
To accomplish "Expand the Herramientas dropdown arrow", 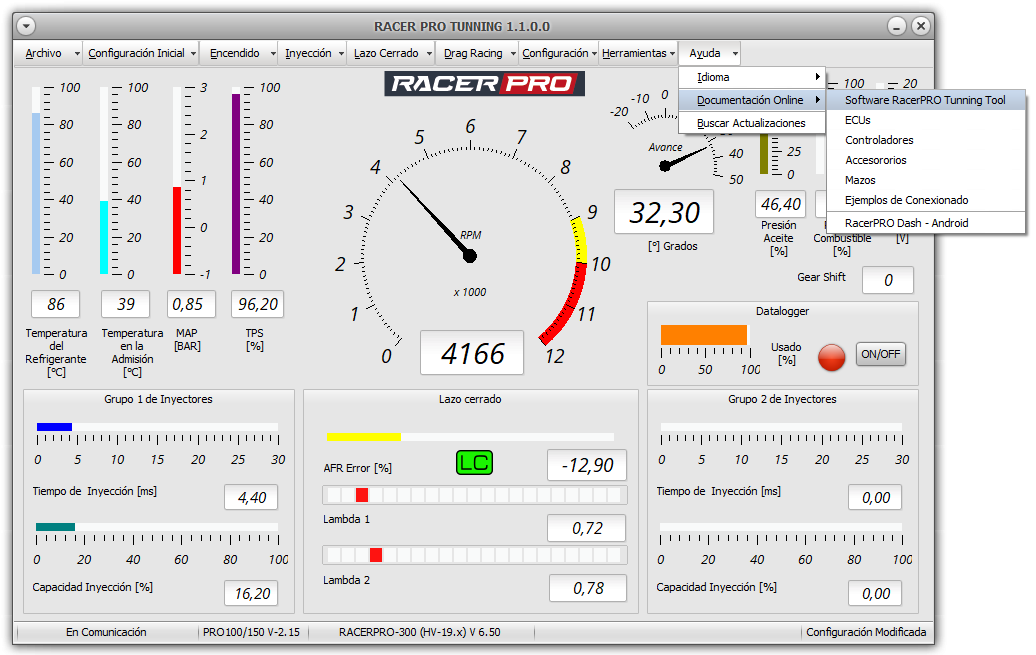I will (x=673, y=54).
